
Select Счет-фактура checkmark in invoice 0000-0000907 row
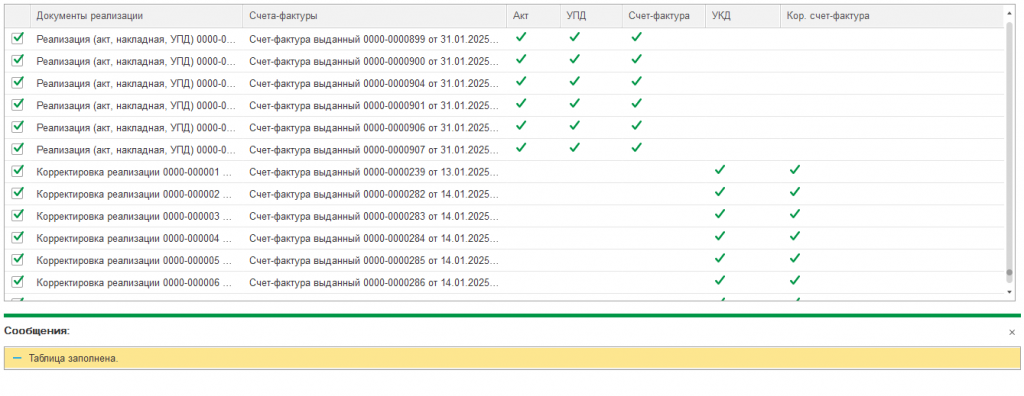[637, 148]
